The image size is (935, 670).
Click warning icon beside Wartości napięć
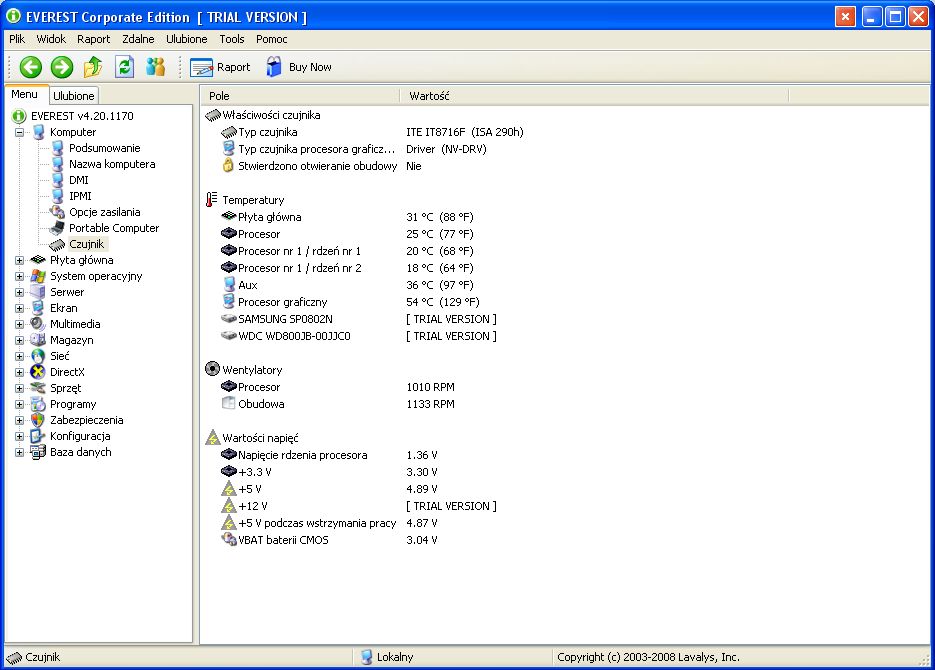coord(212,438)
